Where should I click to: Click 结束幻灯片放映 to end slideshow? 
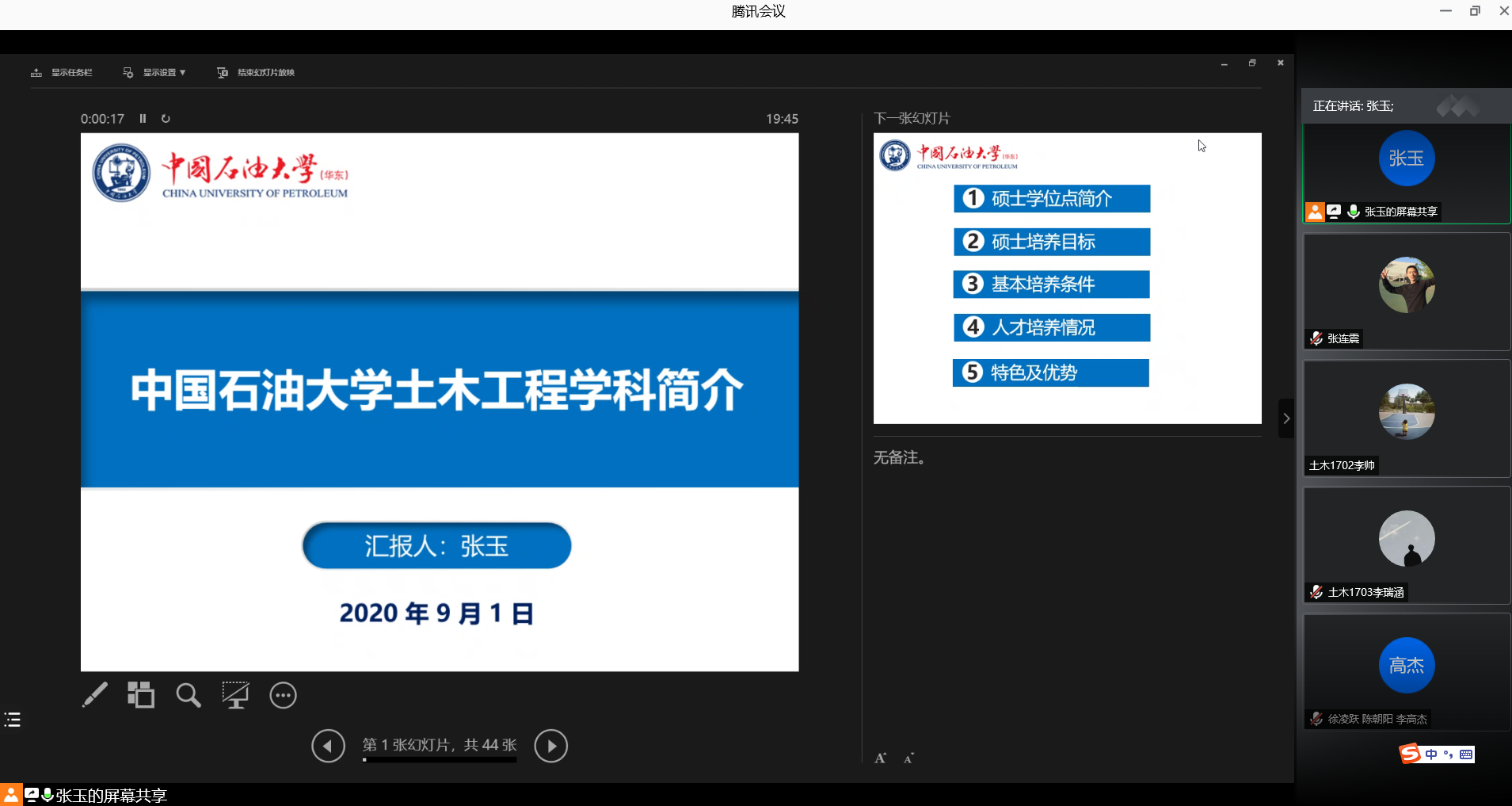point(257,73)
